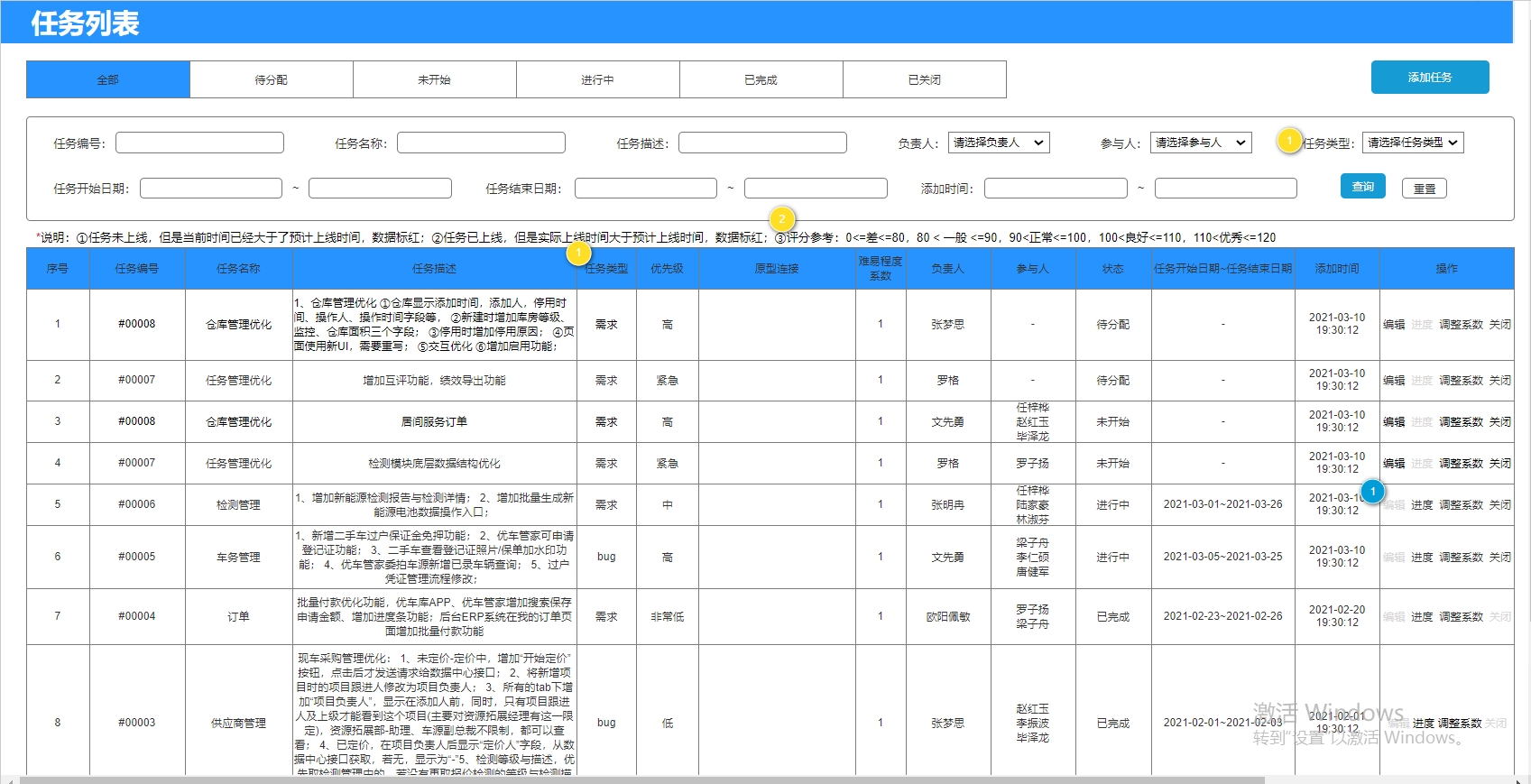Open the 请选择任务类型 dropdown

[x=1413, y=143]
